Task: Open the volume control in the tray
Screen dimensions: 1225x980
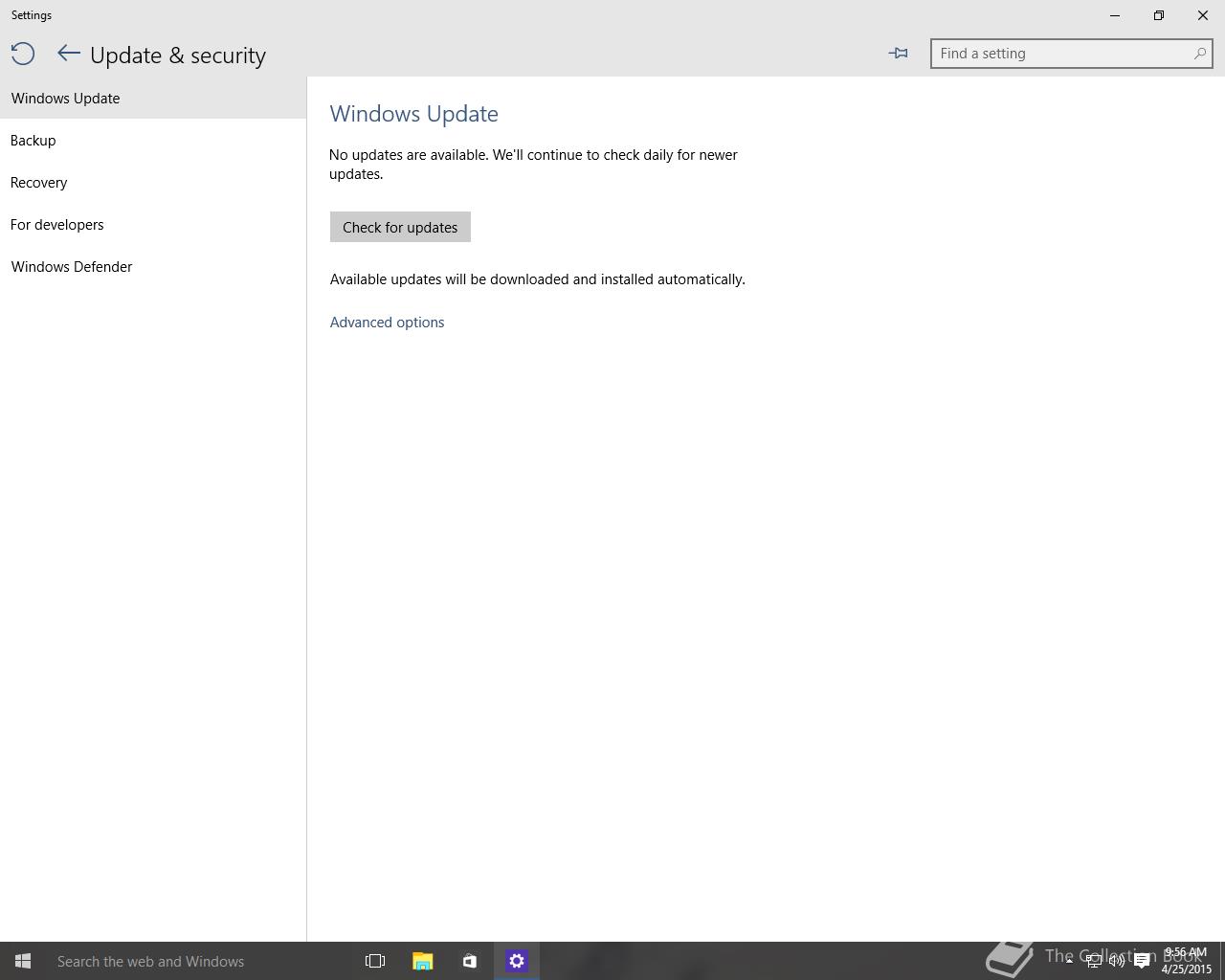Action: click(x=1117, y=961)
